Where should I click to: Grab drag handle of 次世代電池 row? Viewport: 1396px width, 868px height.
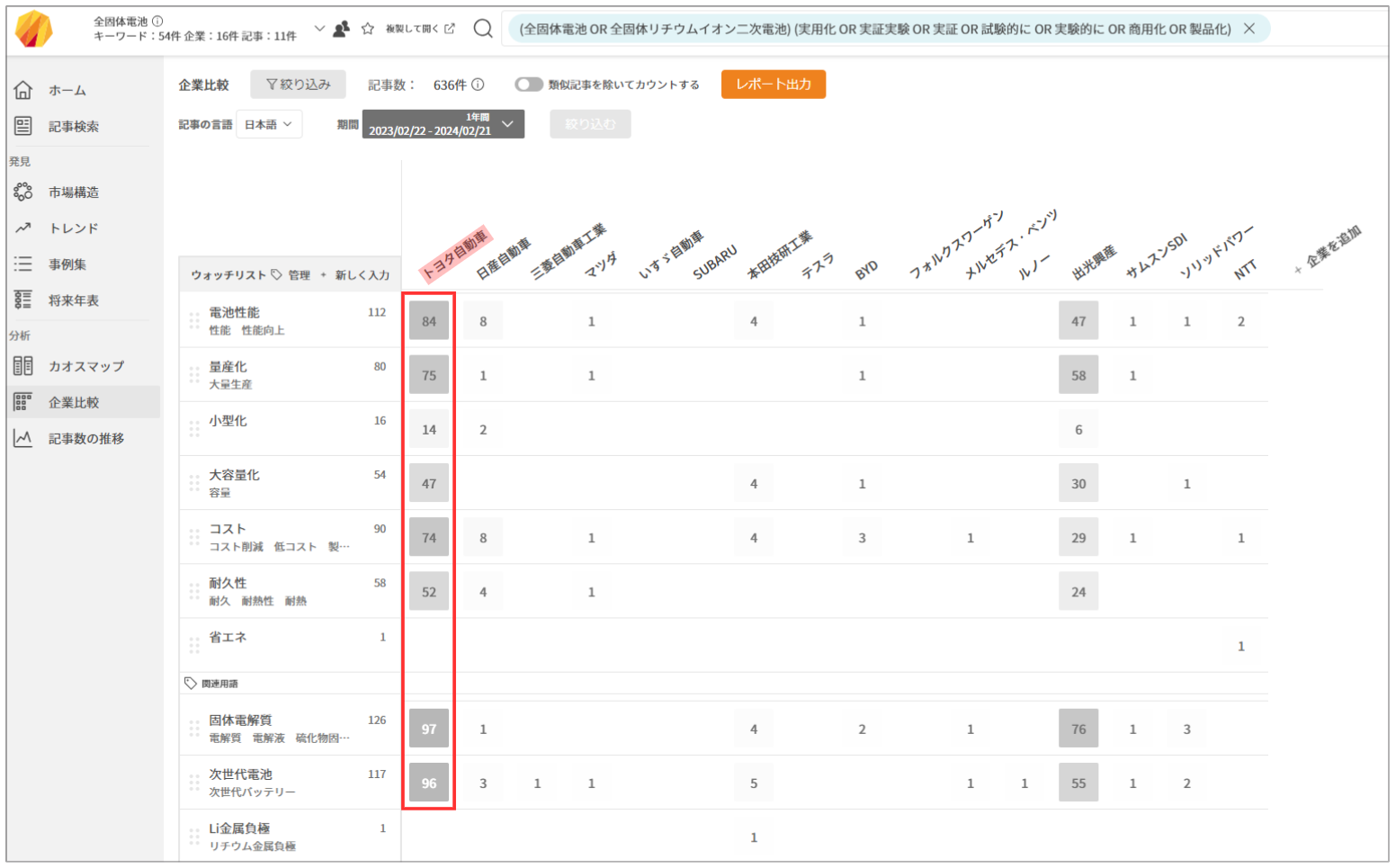194,783
